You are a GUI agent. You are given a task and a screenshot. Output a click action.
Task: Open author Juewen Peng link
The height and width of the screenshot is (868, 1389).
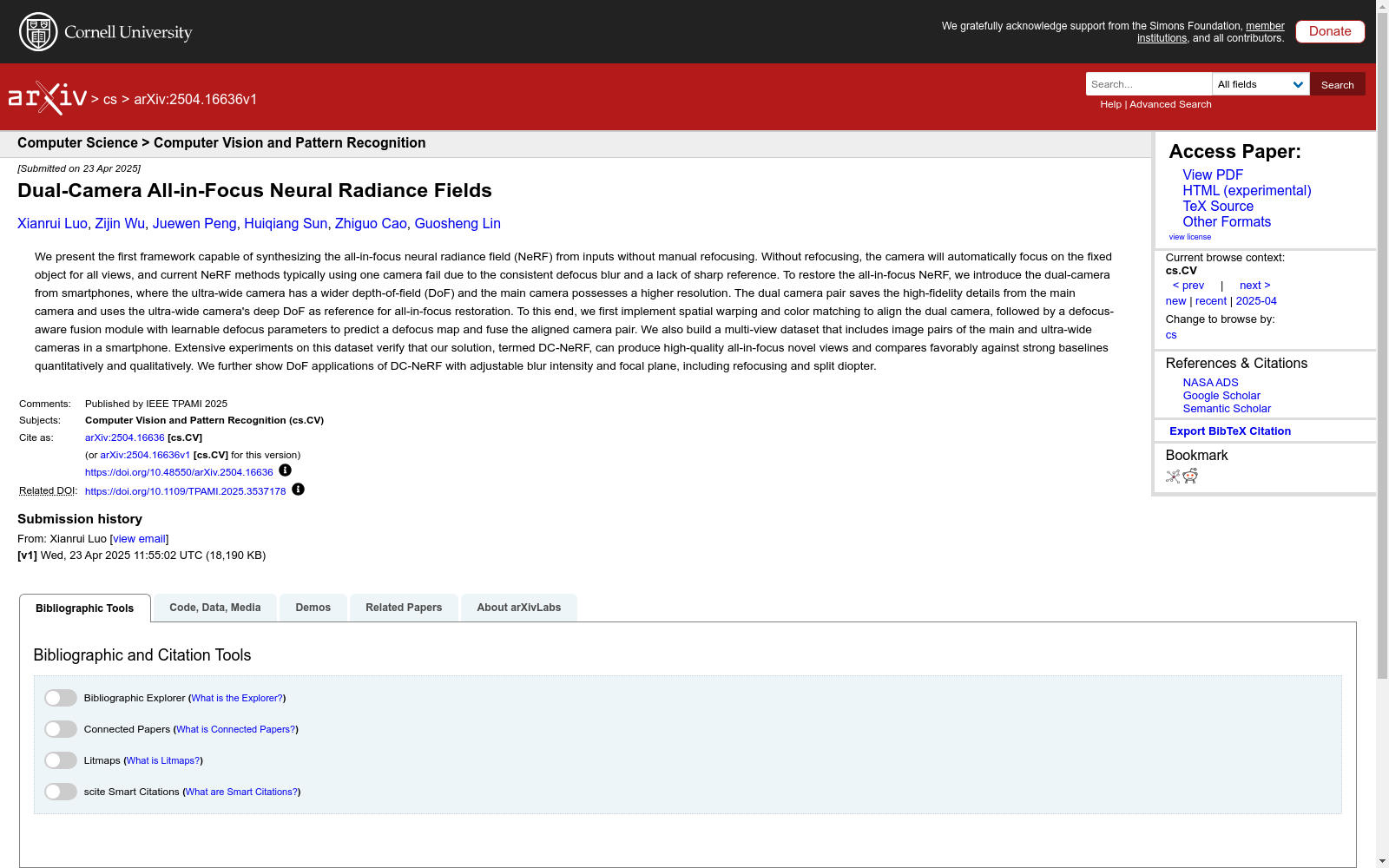194,224
